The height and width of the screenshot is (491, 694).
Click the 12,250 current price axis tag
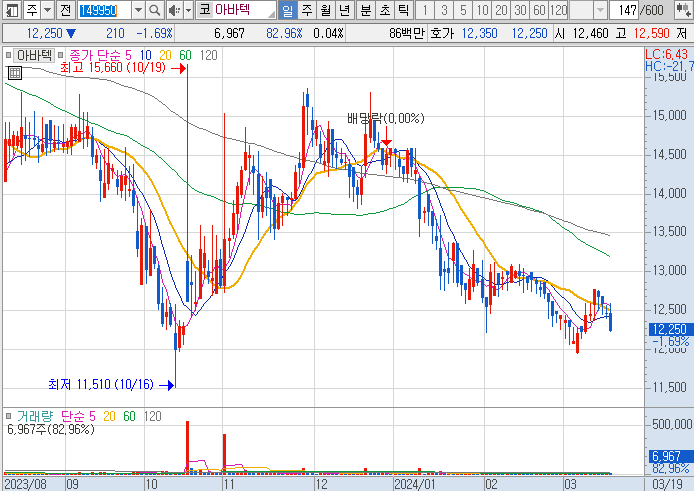click(x=670, y=329)
